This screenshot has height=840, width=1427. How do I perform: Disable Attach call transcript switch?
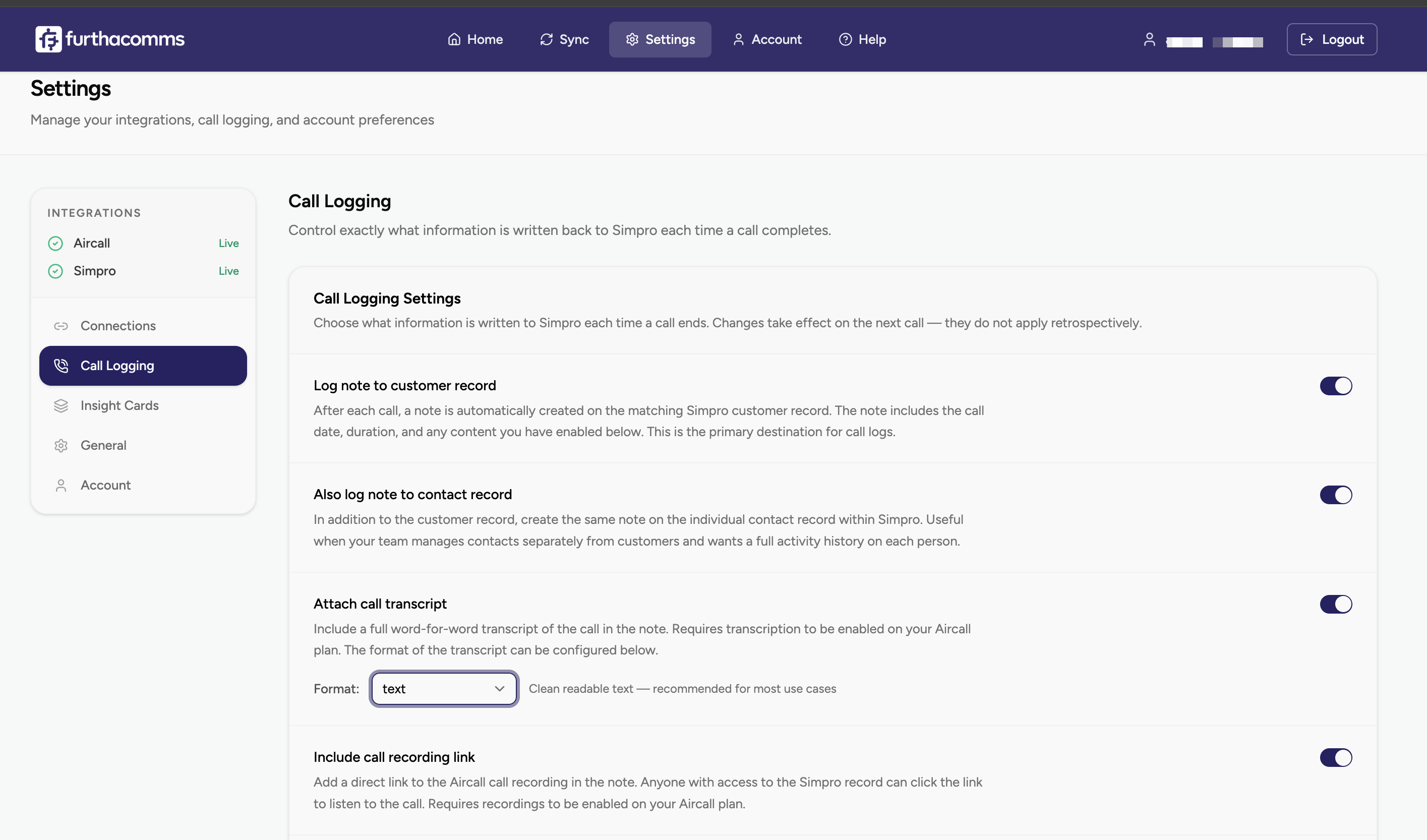coord(1336,604)
